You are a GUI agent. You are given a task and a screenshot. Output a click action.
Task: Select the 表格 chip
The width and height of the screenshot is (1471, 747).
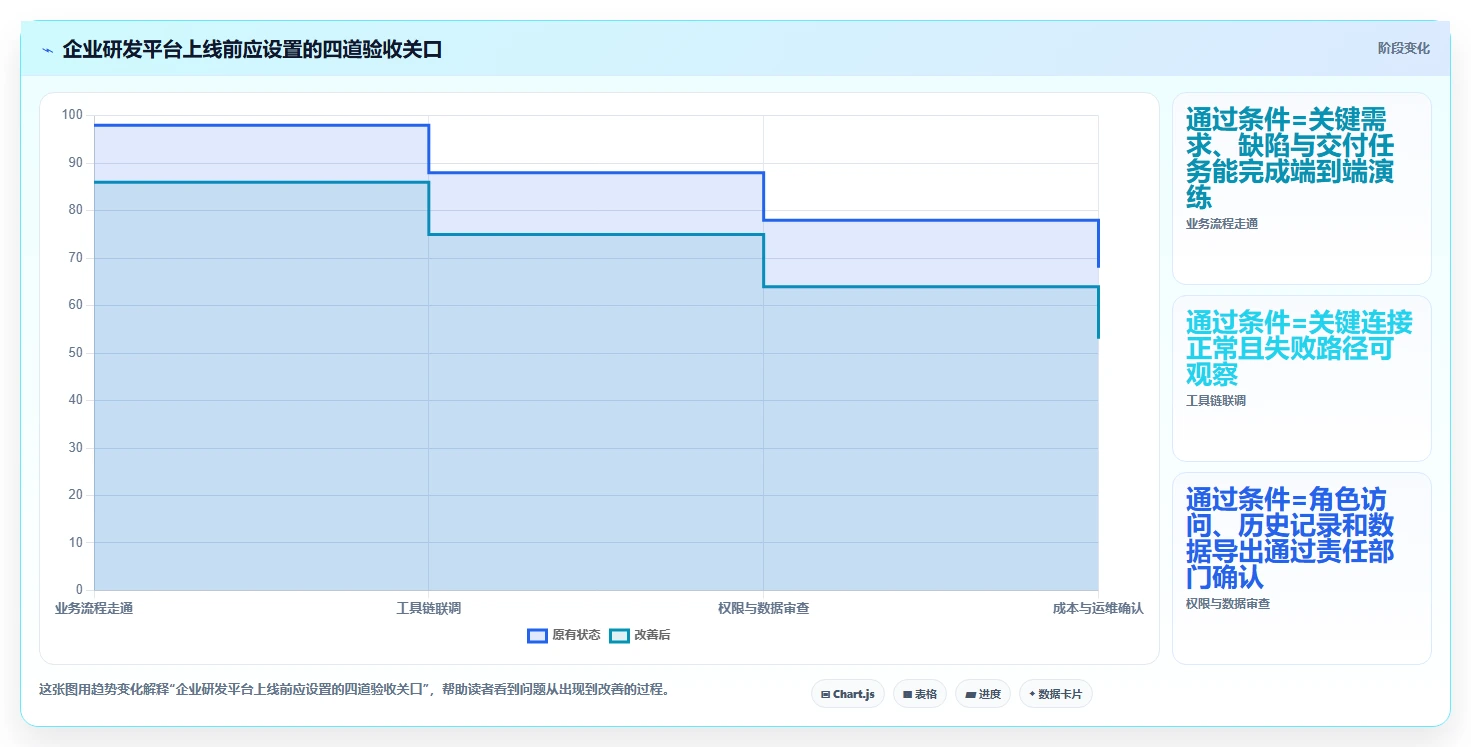click(919, 694)
